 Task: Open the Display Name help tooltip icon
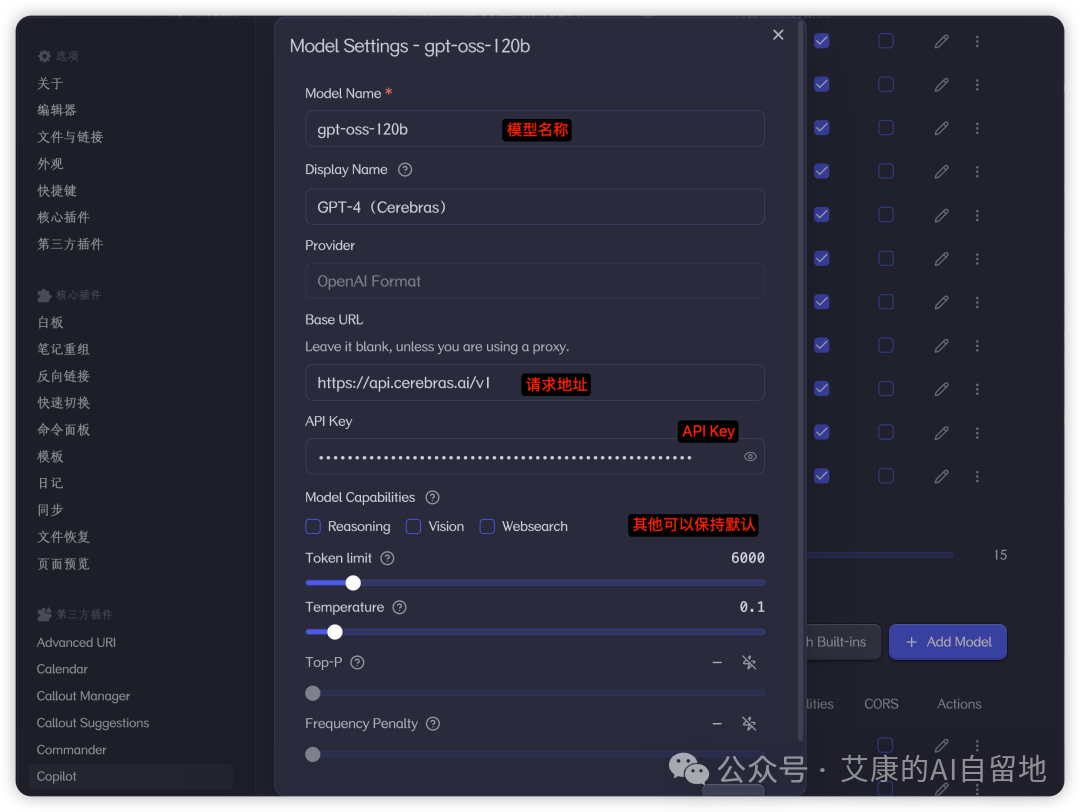[x=405, y=169]
